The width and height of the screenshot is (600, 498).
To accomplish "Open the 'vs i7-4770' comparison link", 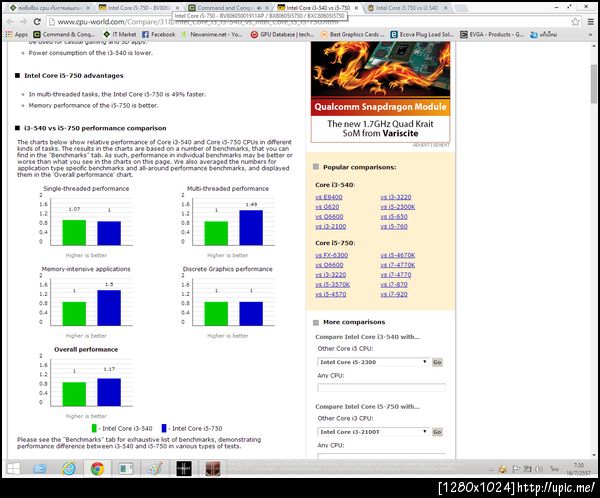I will click(x=396, y=274).
